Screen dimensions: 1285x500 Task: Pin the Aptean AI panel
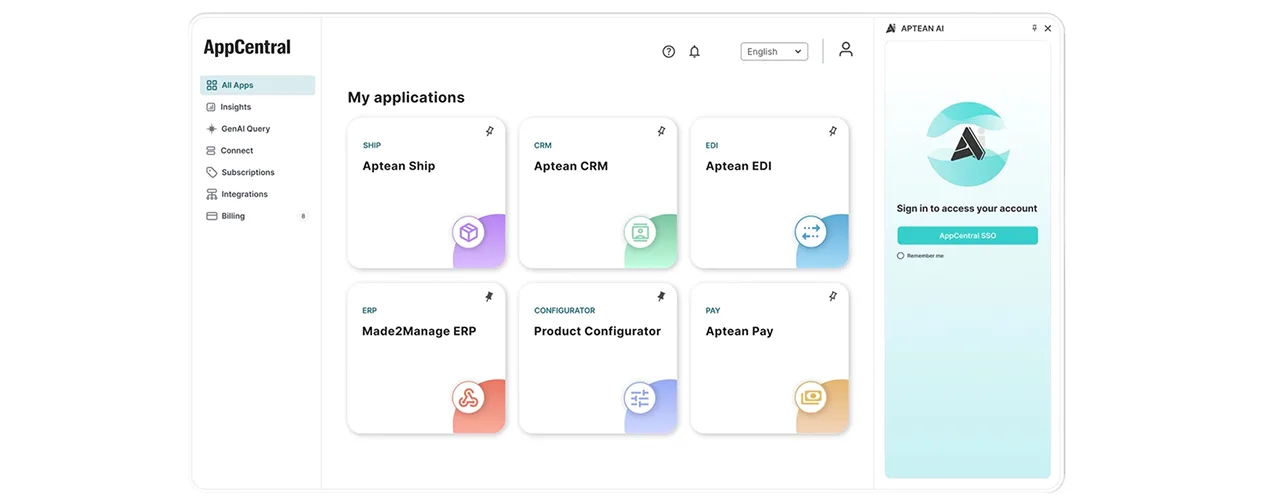click(1035, 28)
